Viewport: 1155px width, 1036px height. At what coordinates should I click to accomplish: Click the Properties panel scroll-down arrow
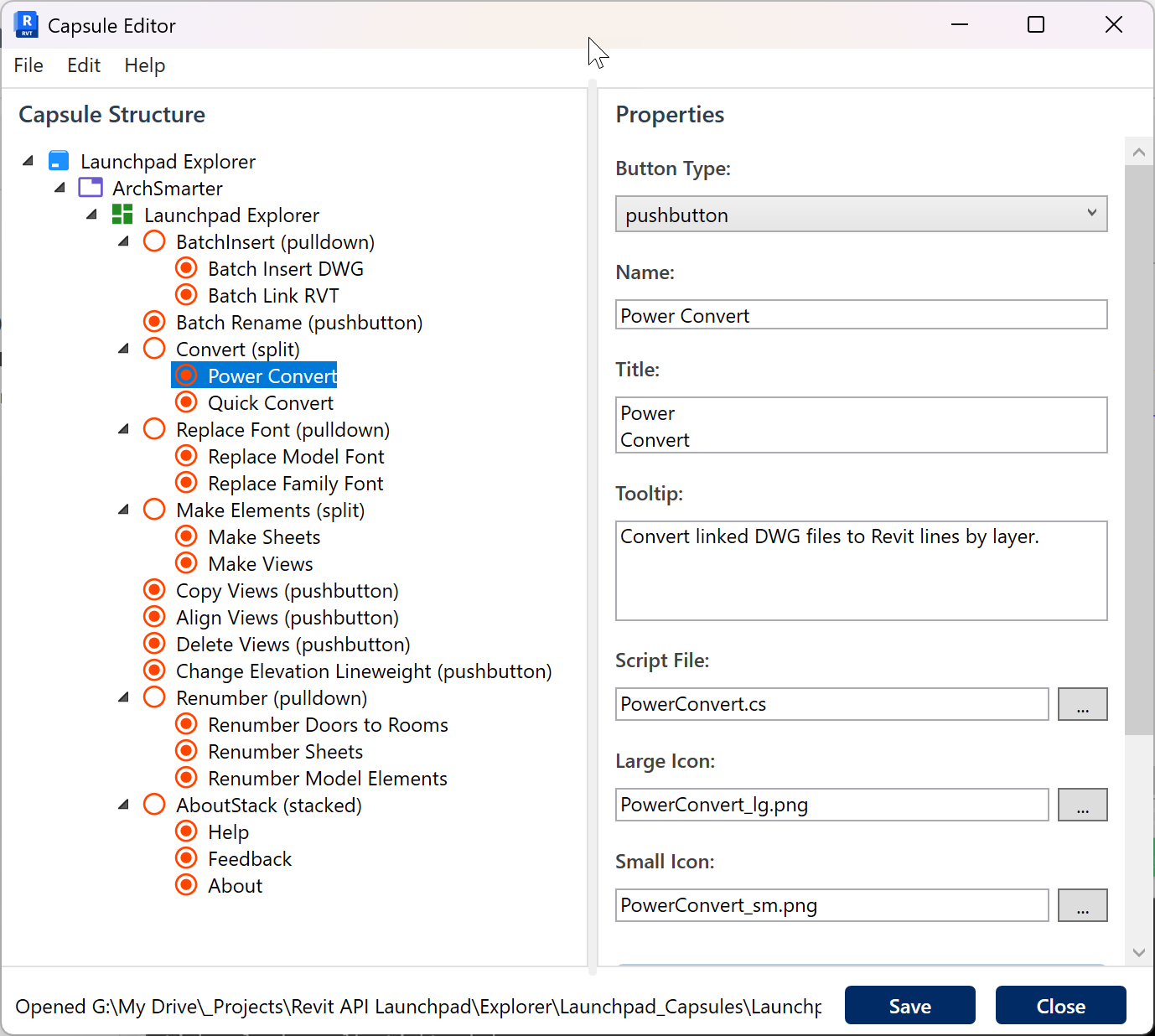point(1138,952)
